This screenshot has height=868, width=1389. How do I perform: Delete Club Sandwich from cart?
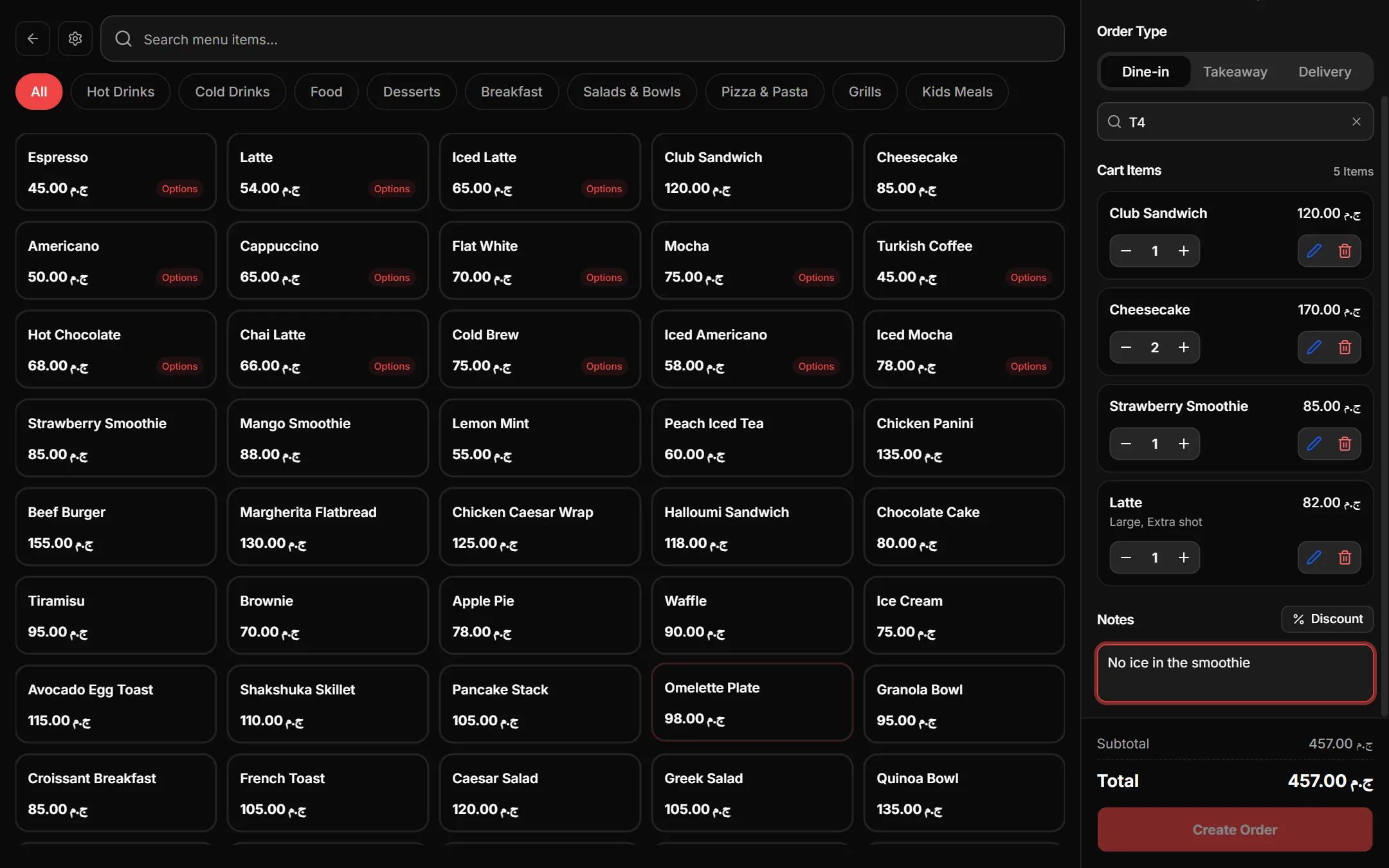pos(1345,251)
